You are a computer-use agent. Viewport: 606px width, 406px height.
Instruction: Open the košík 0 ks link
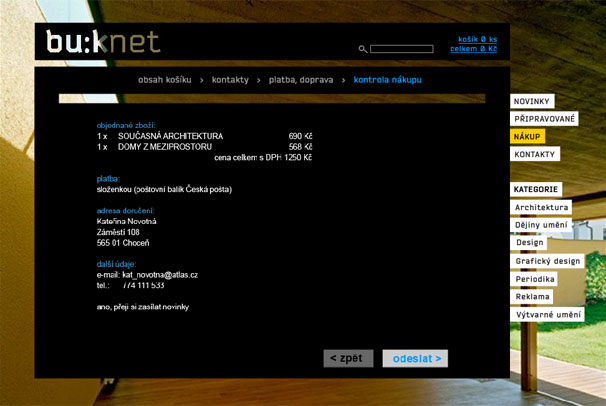click(477, 39)
